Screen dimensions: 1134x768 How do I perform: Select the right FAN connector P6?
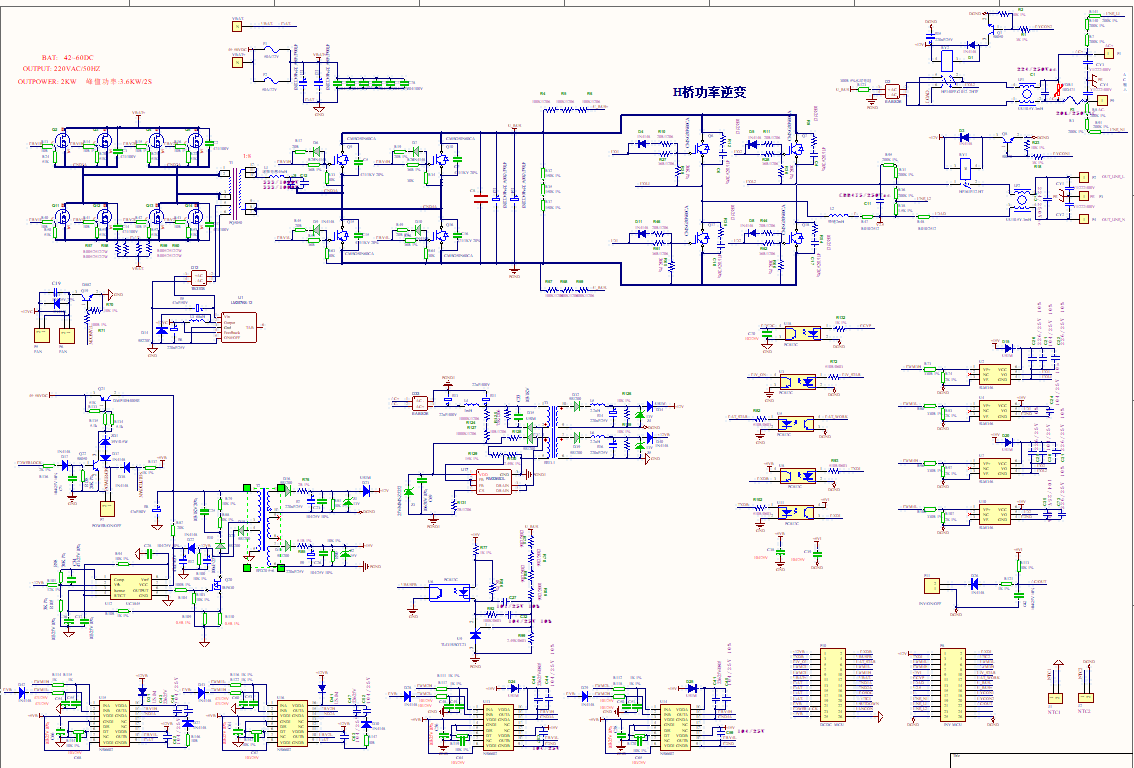[66, 336]
